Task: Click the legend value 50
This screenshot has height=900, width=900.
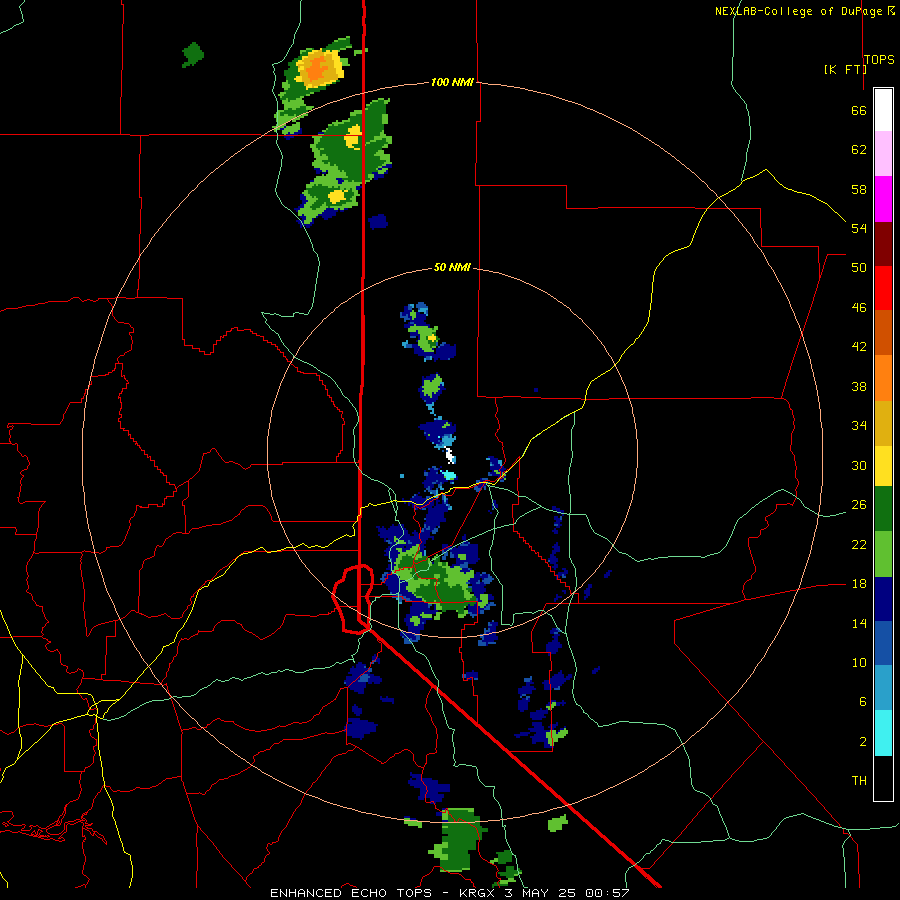Action: [x=859, y=268]
